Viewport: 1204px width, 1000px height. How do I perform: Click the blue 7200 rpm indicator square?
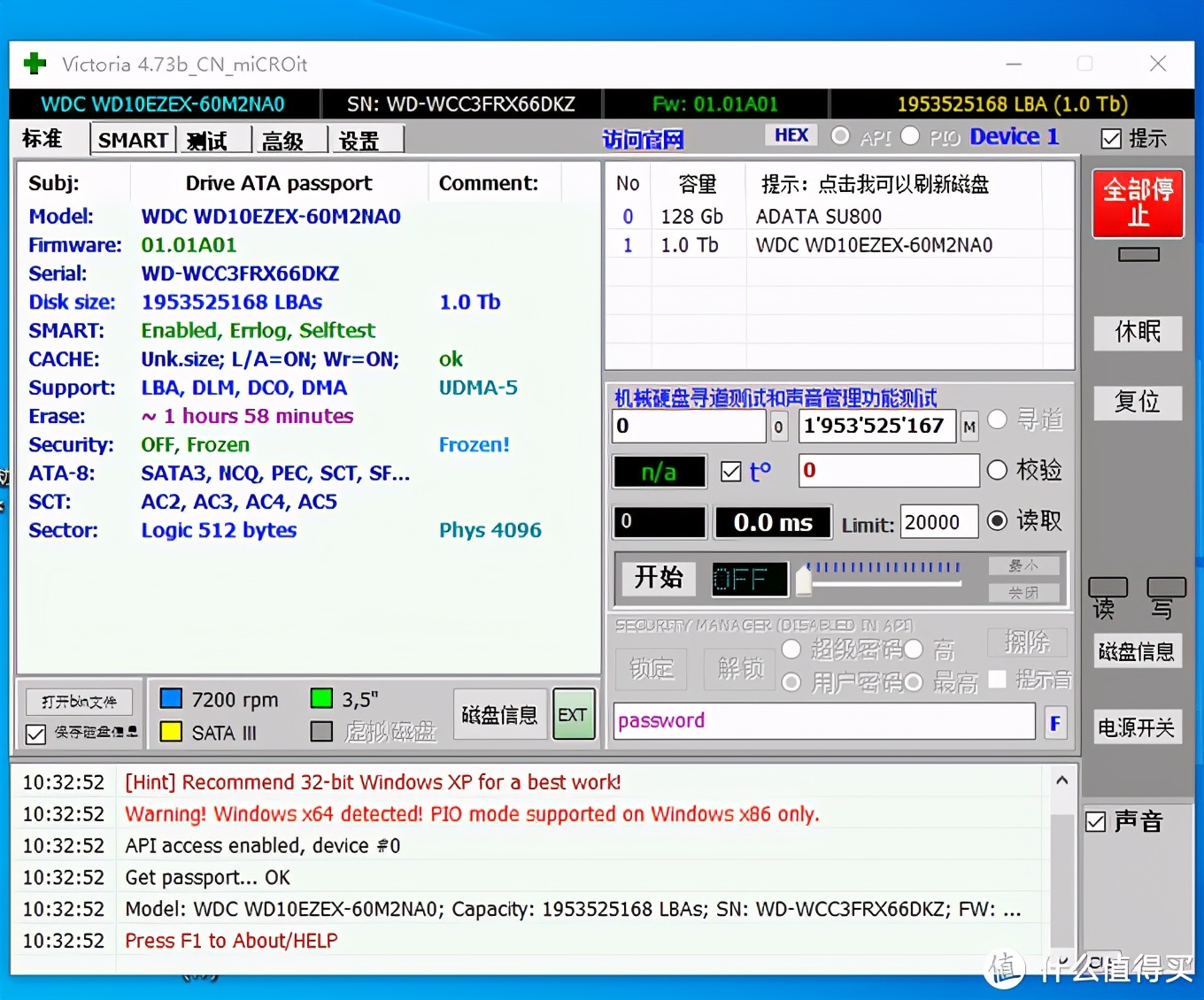(171, 699)
